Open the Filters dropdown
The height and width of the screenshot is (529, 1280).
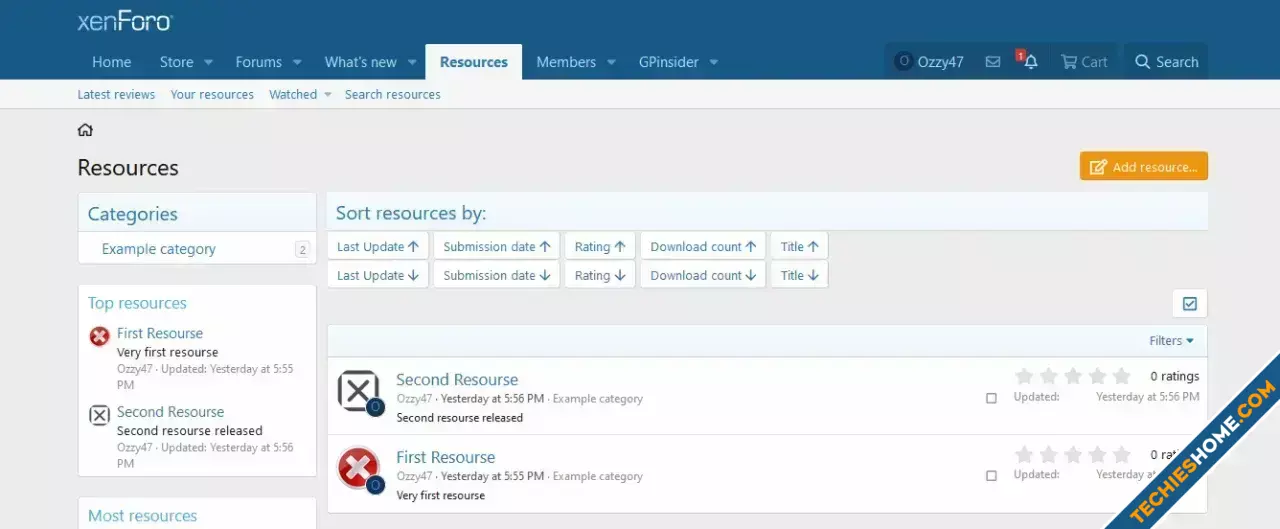tap(1172, 341)
